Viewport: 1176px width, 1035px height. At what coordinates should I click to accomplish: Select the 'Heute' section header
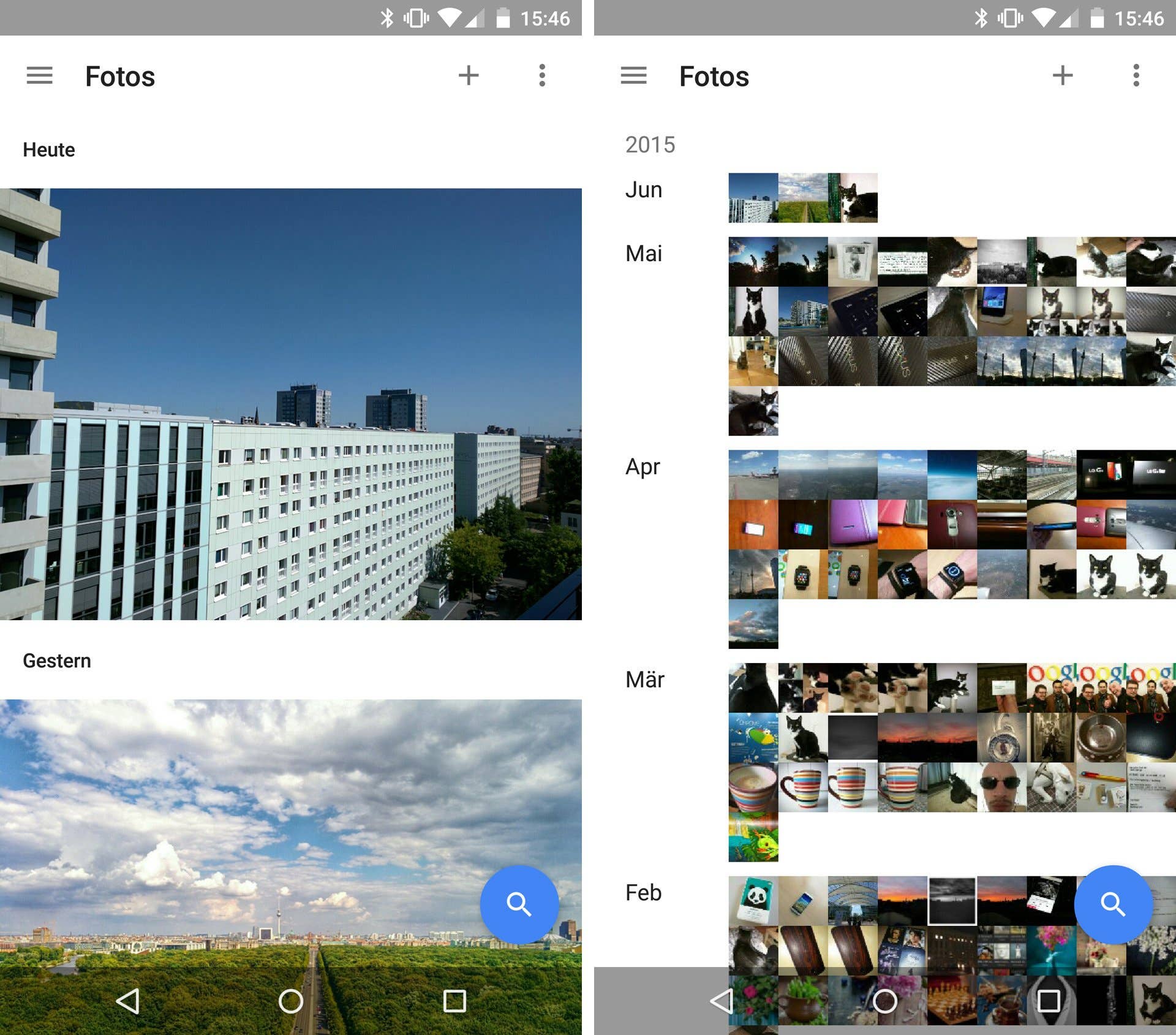click(49, 149)
